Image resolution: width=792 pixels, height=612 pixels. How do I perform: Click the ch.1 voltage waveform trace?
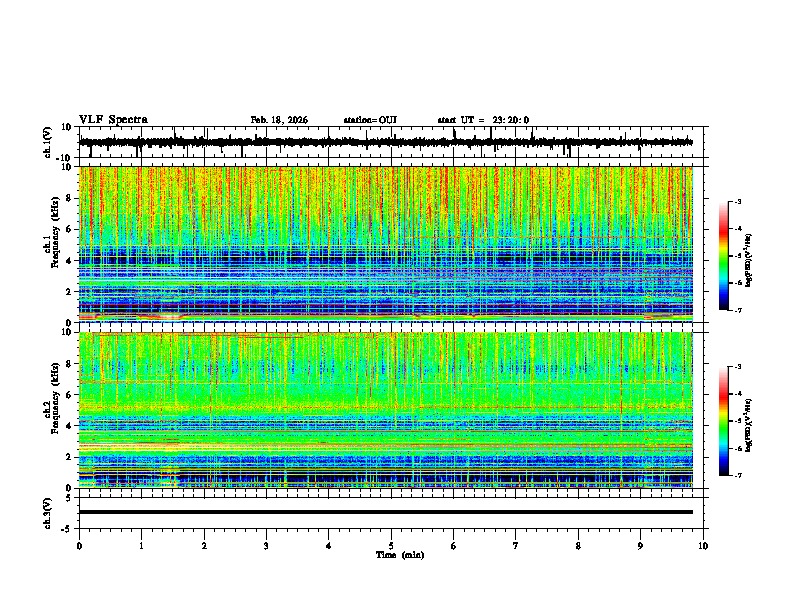tap(386, 142)
